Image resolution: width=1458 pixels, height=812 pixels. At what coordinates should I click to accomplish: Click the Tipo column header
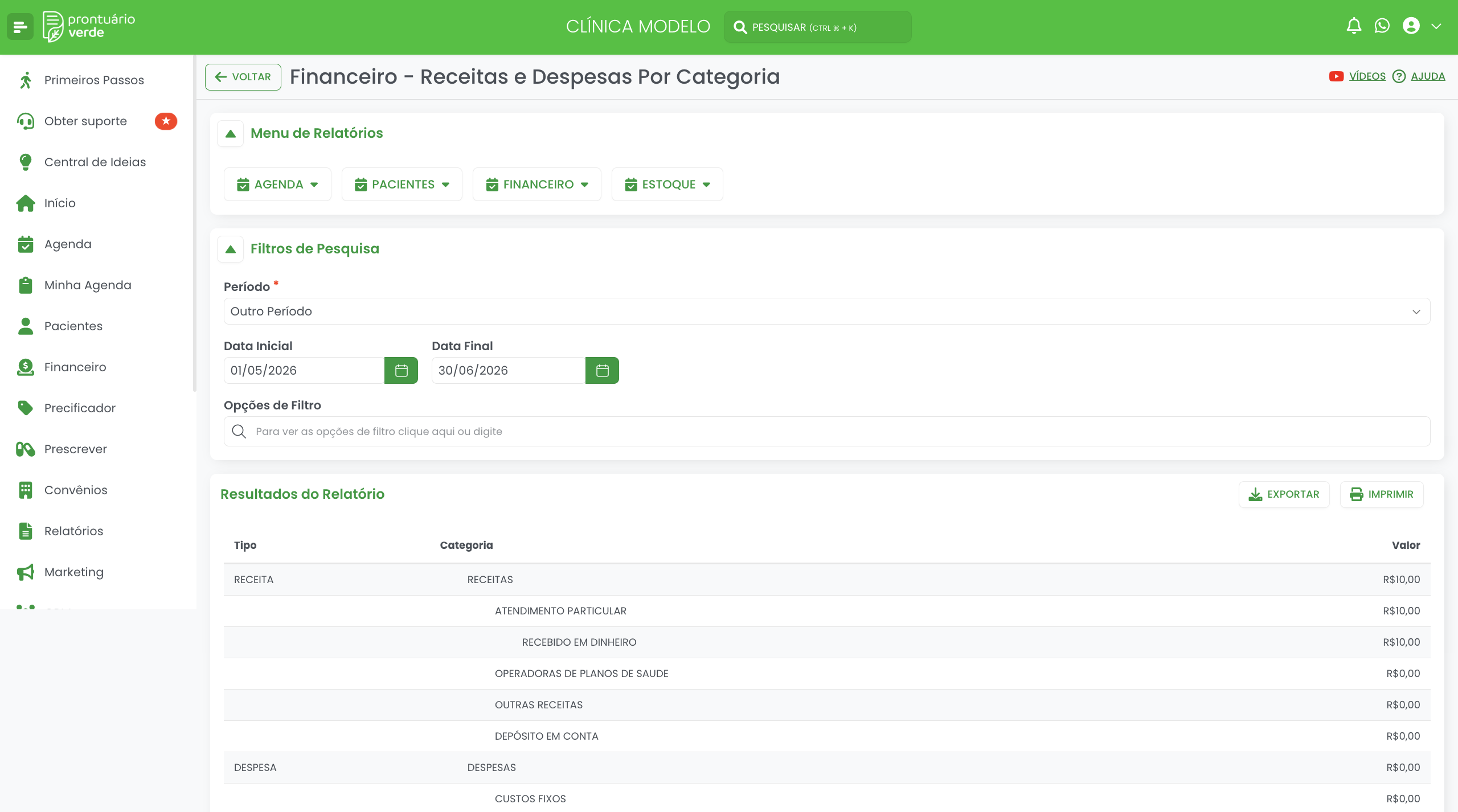click(x=245, y=546)
